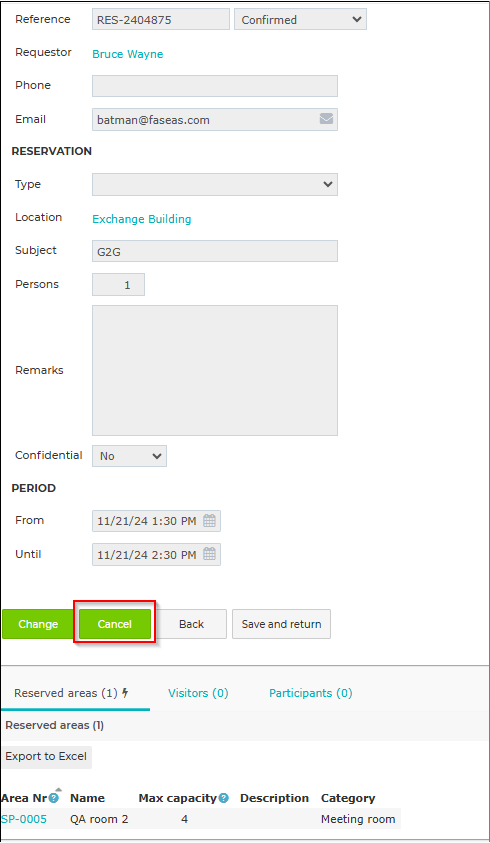Click the Category column header
This screenshot has height=843, width=490.
pos(348,798)
